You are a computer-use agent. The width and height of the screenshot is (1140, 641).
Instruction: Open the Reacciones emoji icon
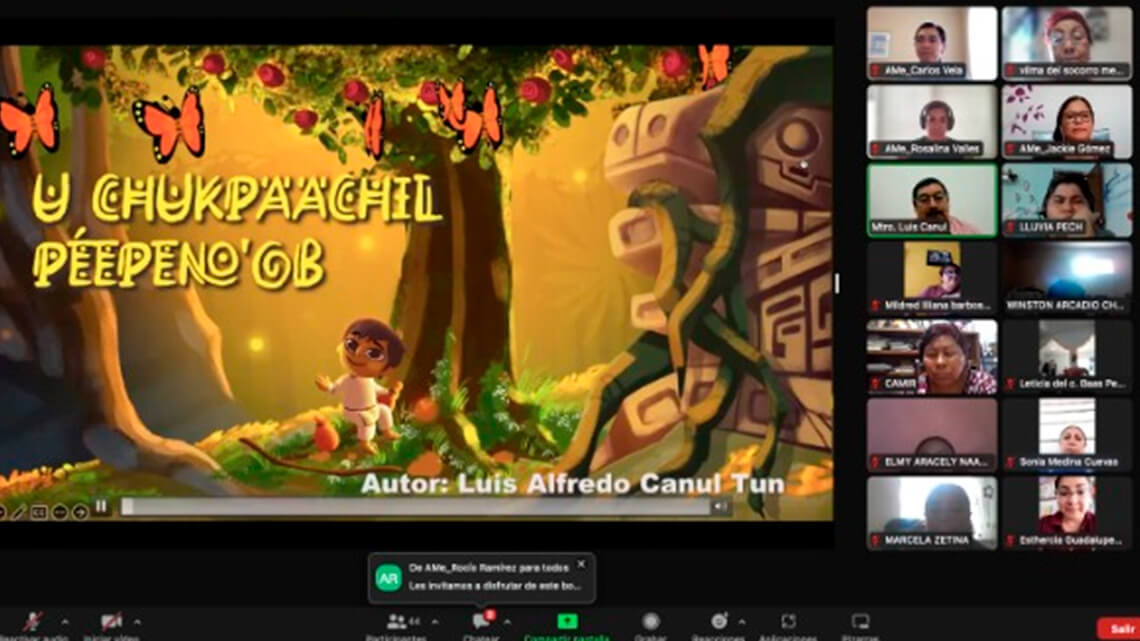[x=718, y=622]
